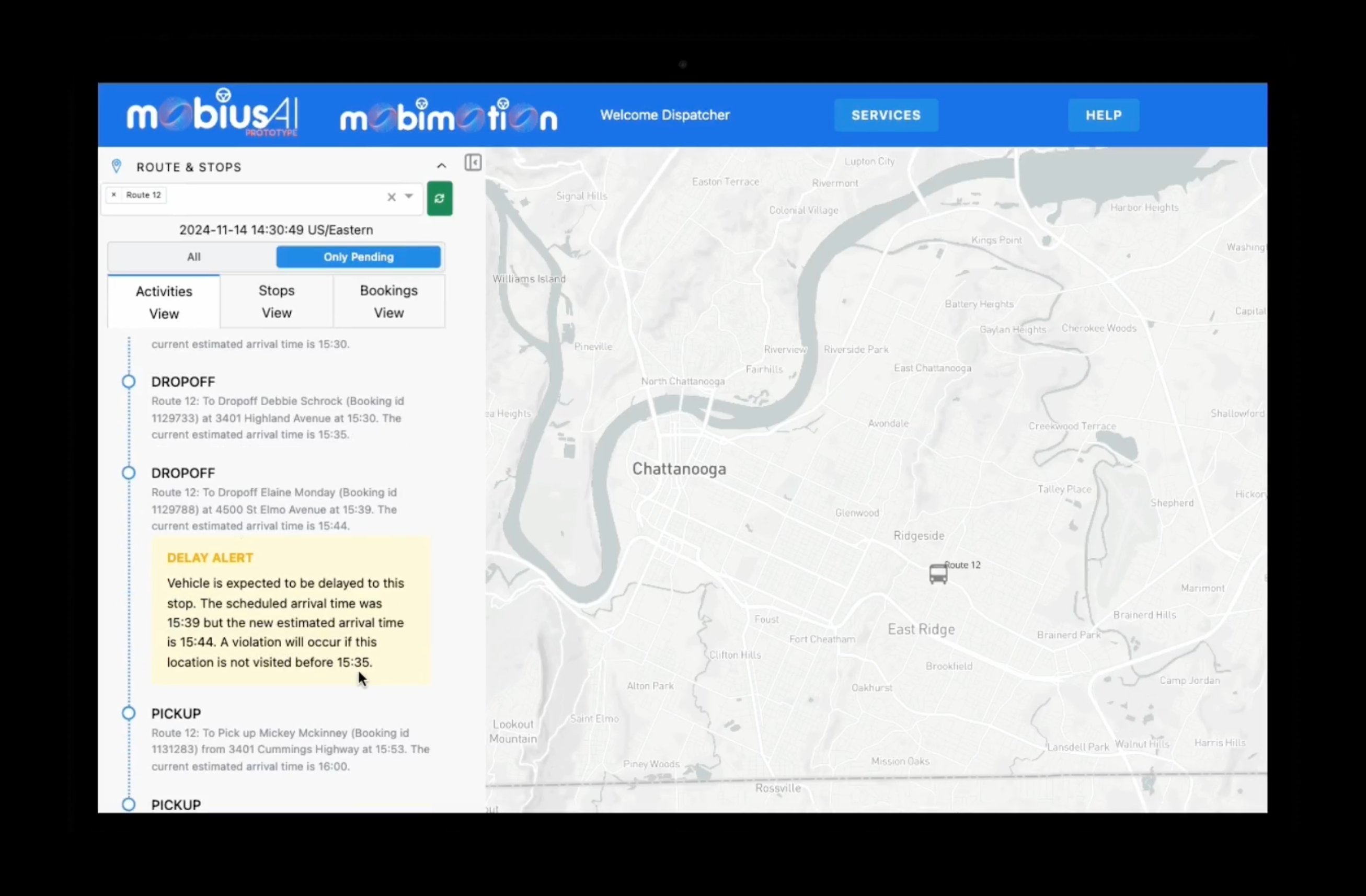The width and height of the screenshot is (1366, 896).
Task: Select the Only Pending filter toggle
Action: point(359,257)
